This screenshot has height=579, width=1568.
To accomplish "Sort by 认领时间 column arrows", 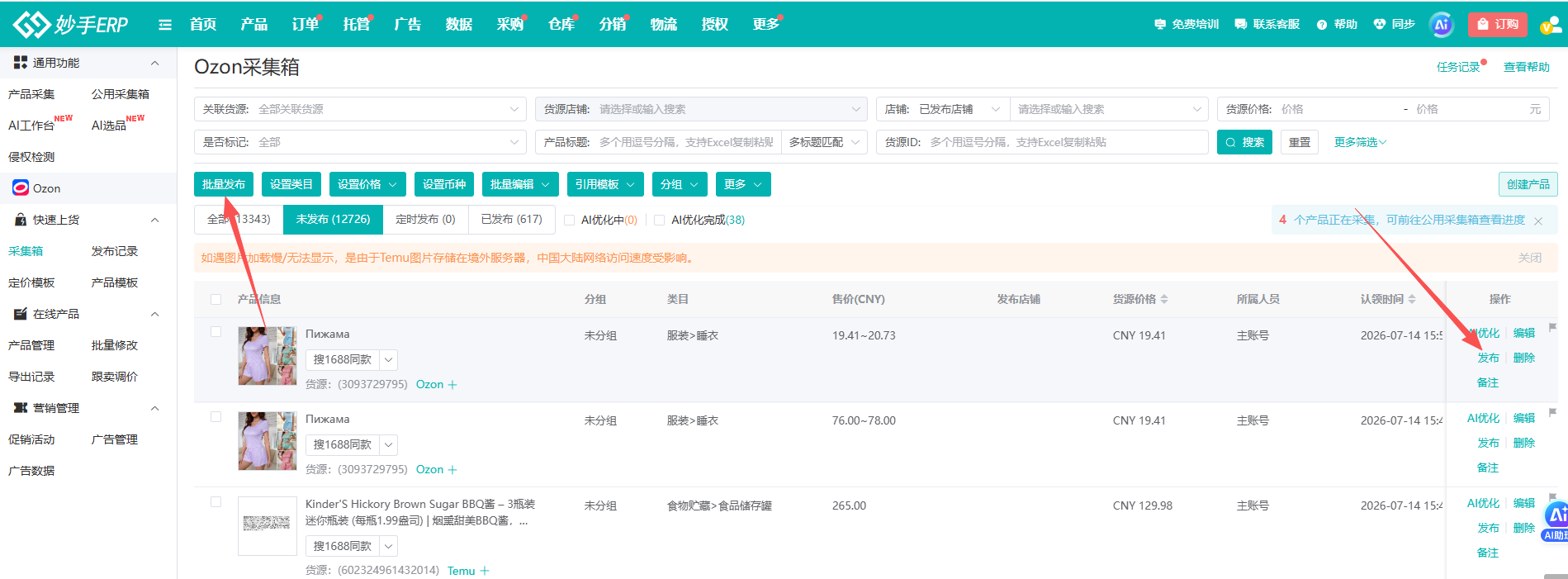I will coord(1412,299).
